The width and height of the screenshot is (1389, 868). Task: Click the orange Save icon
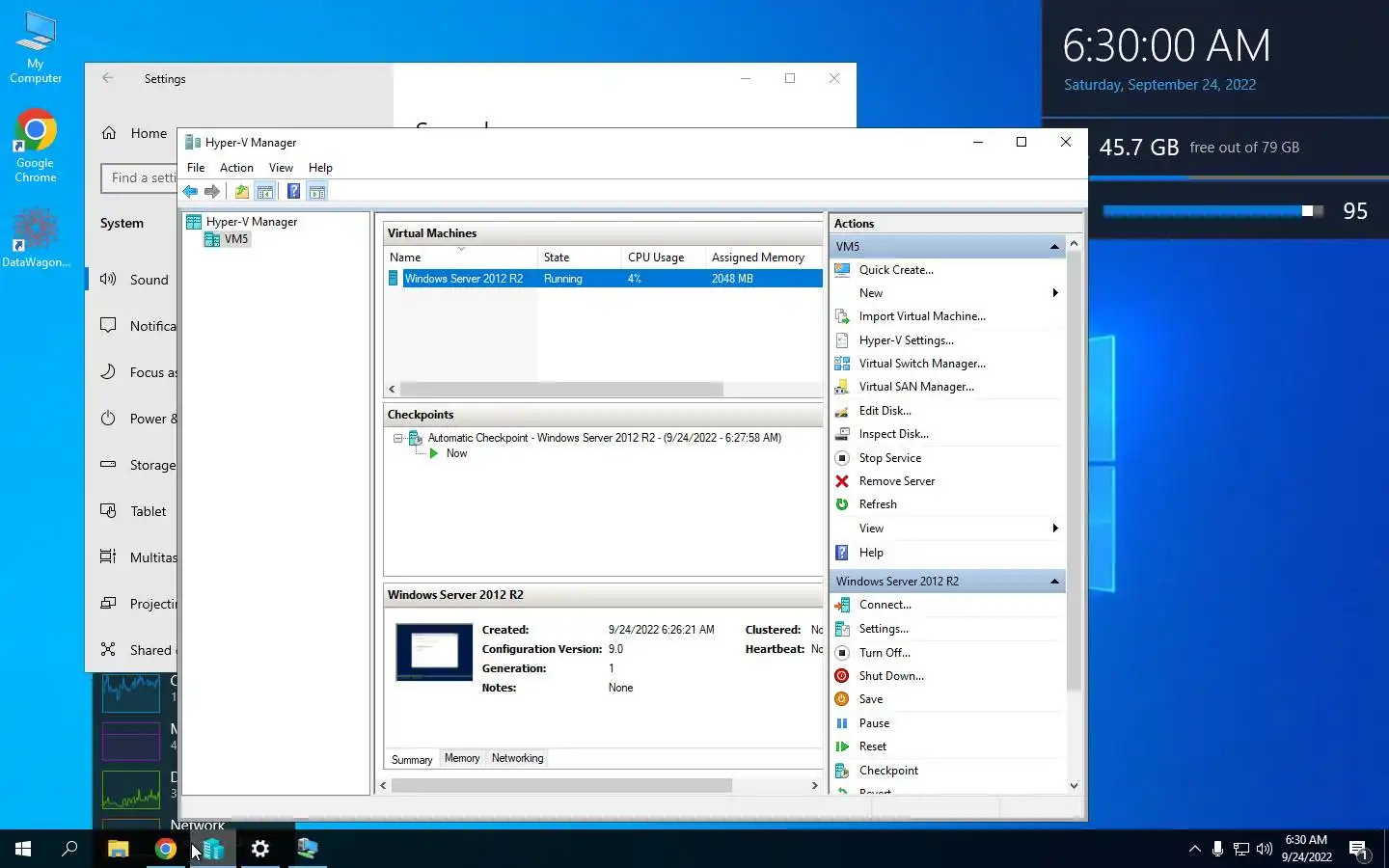point(842,699)
